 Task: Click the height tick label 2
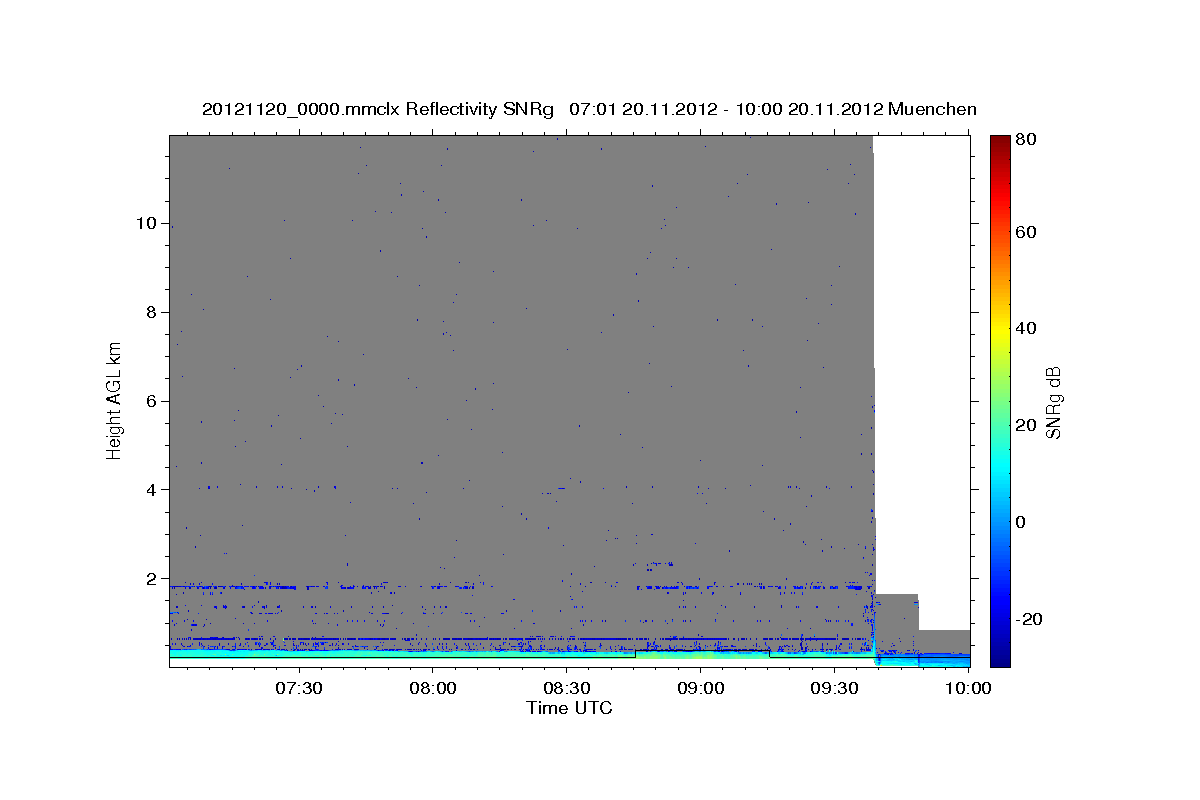click(150, 579)
